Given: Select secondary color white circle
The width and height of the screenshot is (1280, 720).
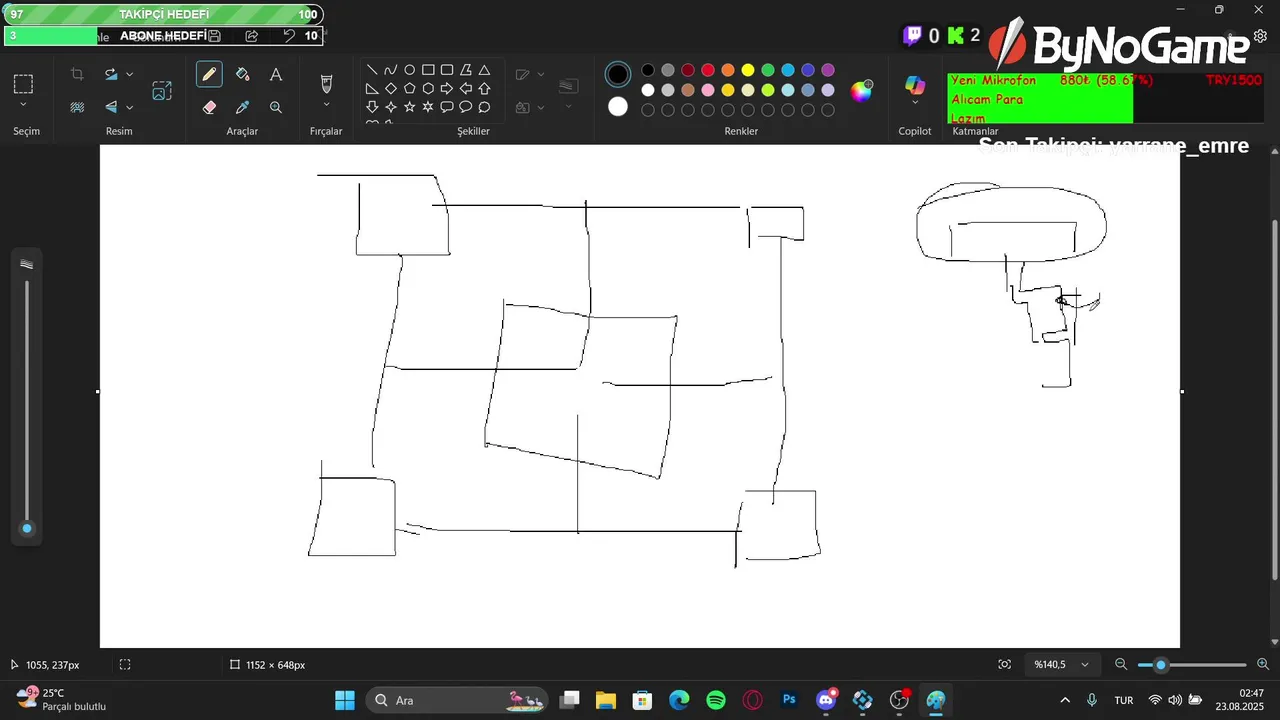Looking at the screenshot, I should (x=618, y=106).
